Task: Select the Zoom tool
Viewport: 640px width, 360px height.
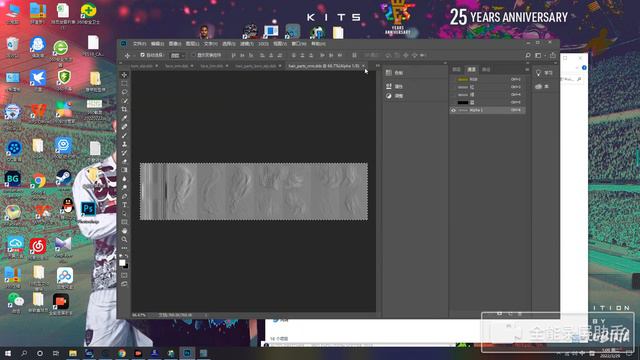Action: coord(124,239)
